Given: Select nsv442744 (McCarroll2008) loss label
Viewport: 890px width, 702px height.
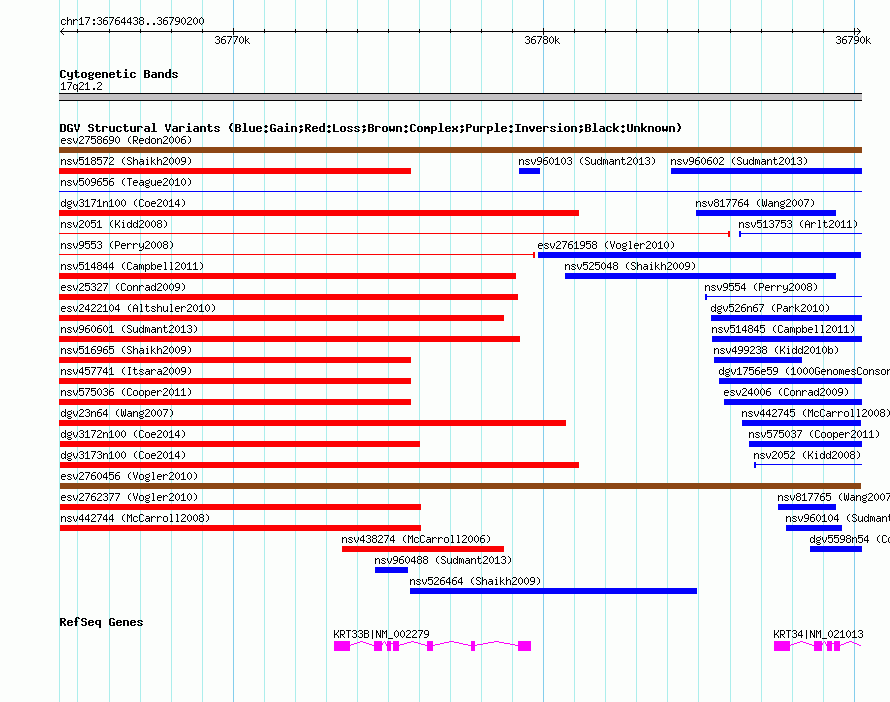Looking at the screenshot, I should tap(135, 518).
